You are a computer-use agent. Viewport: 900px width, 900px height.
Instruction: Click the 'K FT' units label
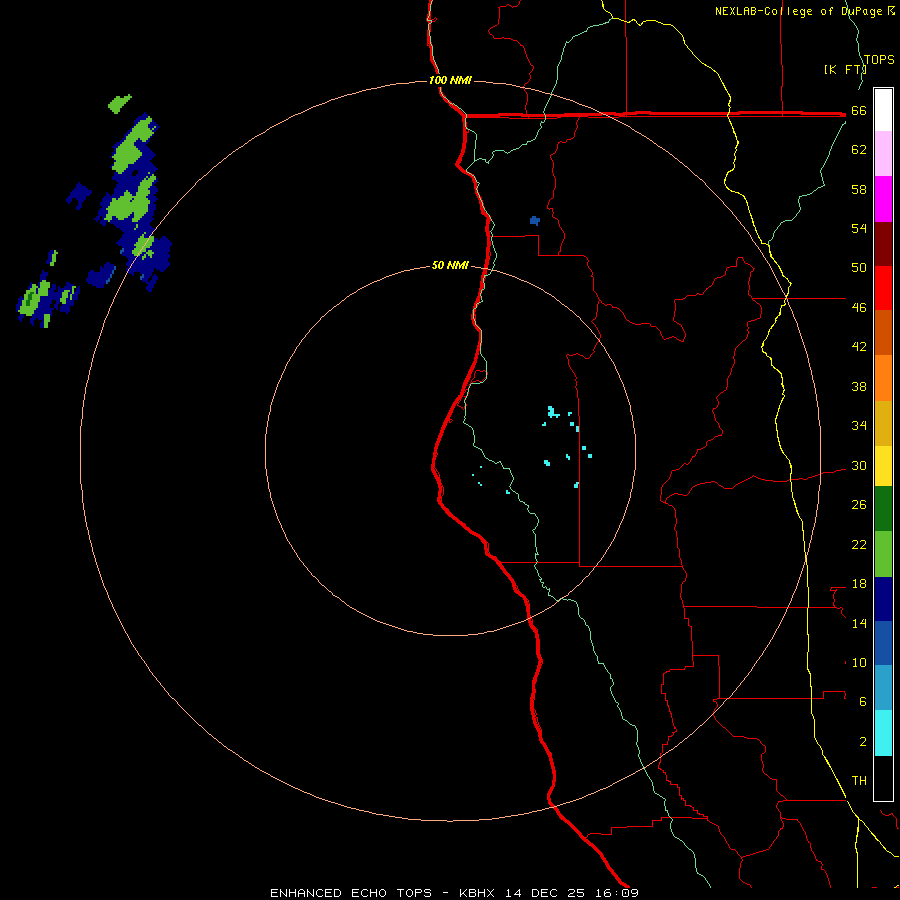(844, 69)
